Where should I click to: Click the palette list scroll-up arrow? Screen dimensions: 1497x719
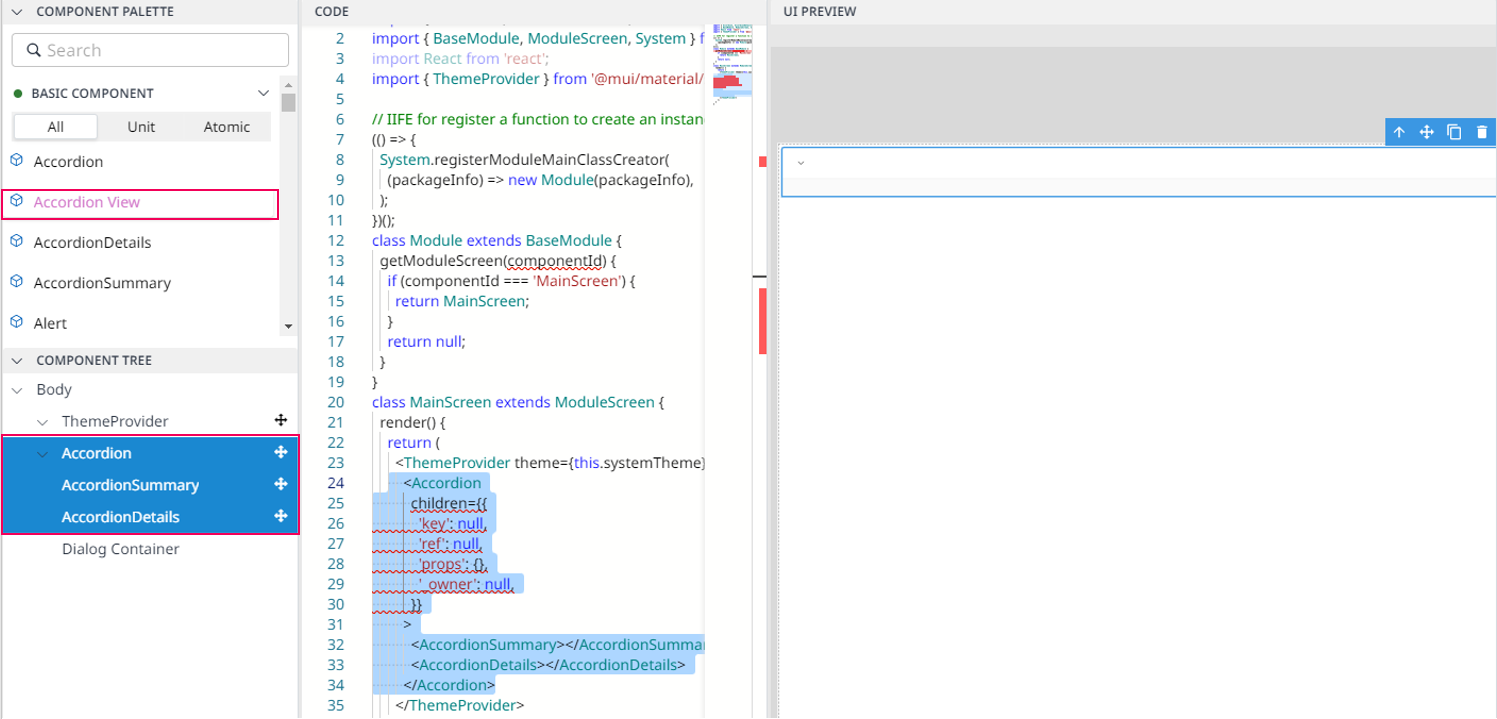pos(288,85)
